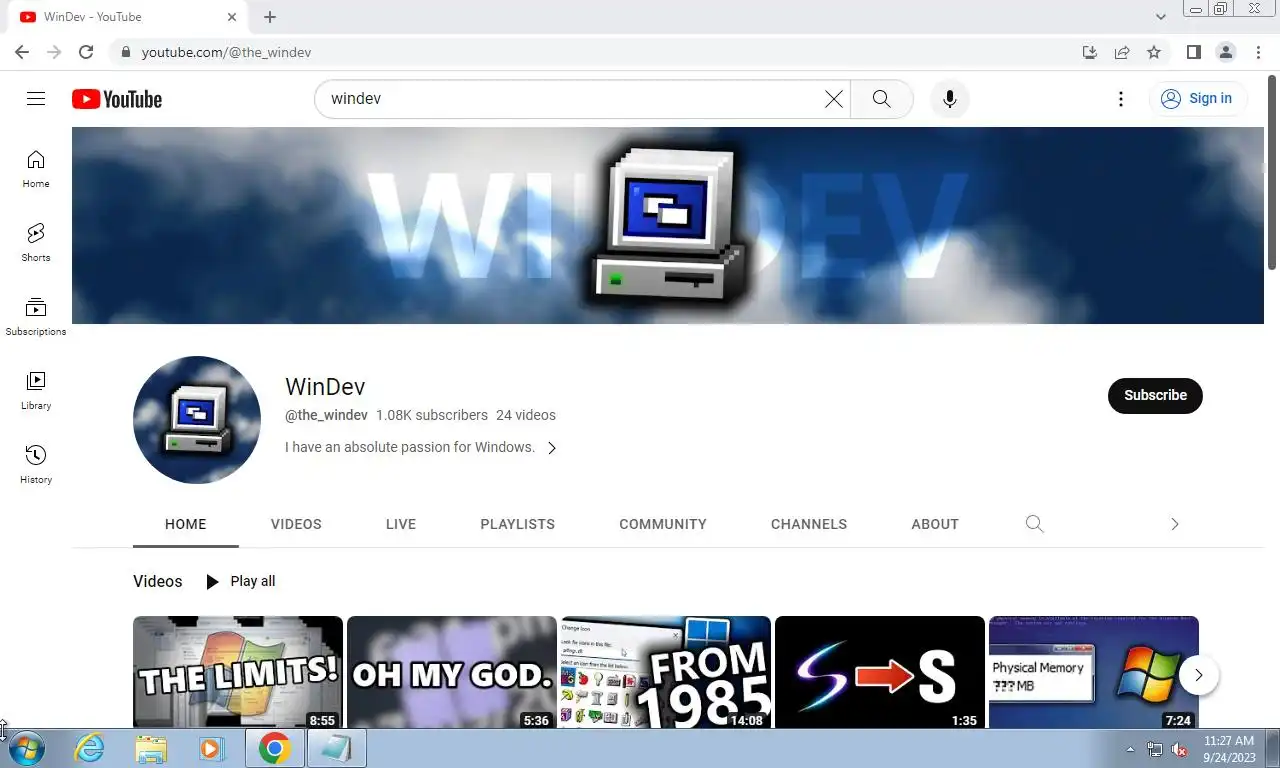Close the WinDev - YouTube tab
Screen dimensions: 1280x768
tap(232, 17)
